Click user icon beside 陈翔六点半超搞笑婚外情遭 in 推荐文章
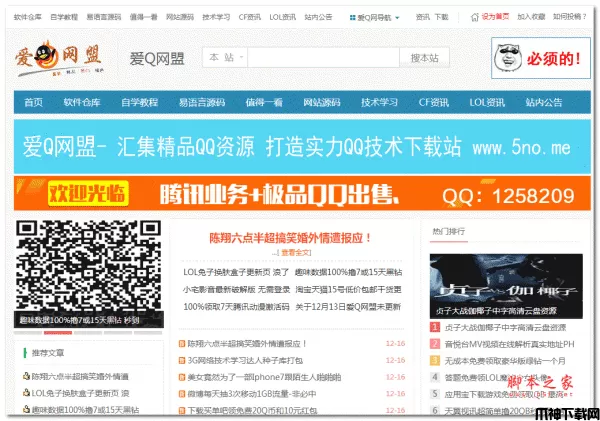600x421 pixels. tap(26, 376)
